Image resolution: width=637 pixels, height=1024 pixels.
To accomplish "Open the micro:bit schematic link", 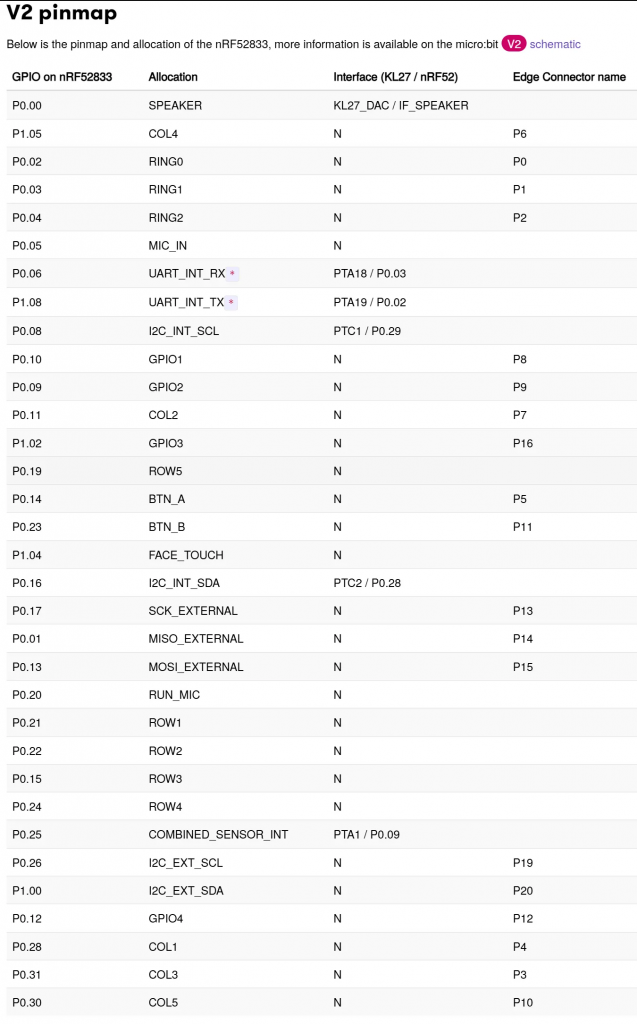I will [555, 44].
